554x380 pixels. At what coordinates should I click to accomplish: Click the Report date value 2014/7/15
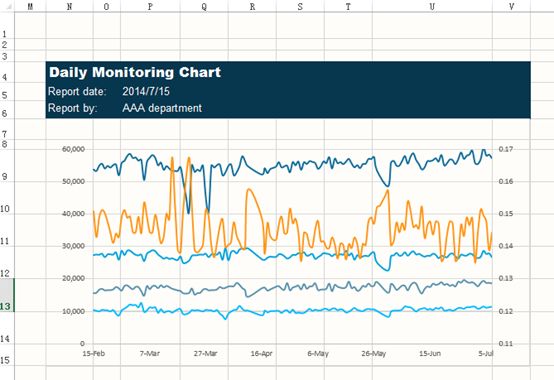click(x=146, y=91)
